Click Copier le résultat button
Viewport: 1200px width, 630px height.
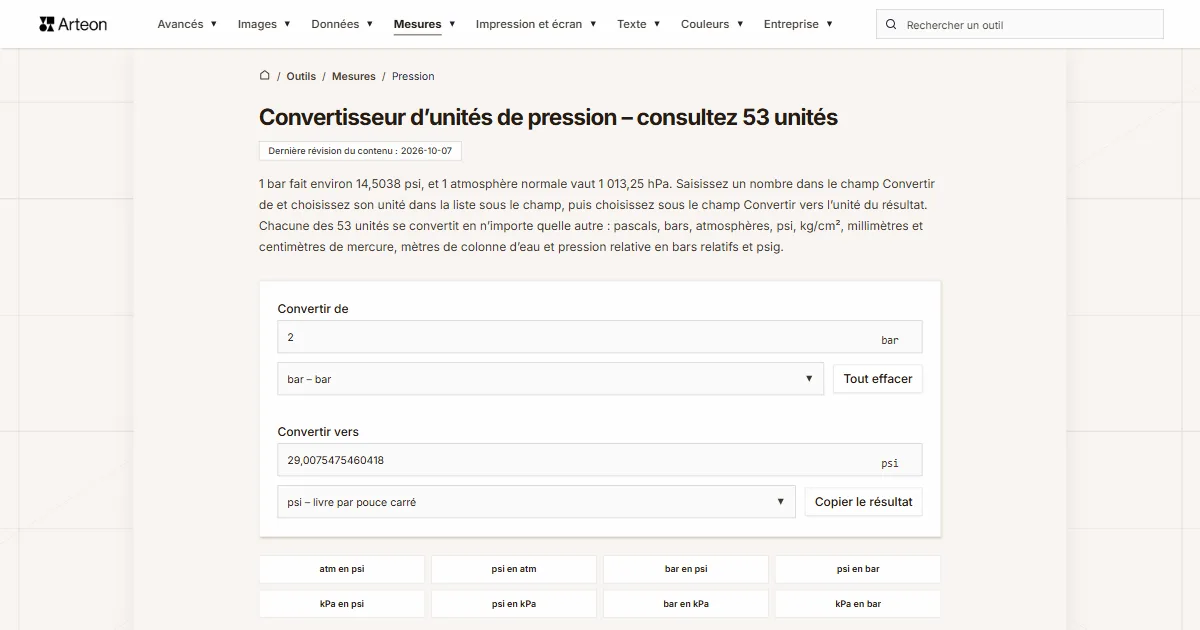point(864,502)
